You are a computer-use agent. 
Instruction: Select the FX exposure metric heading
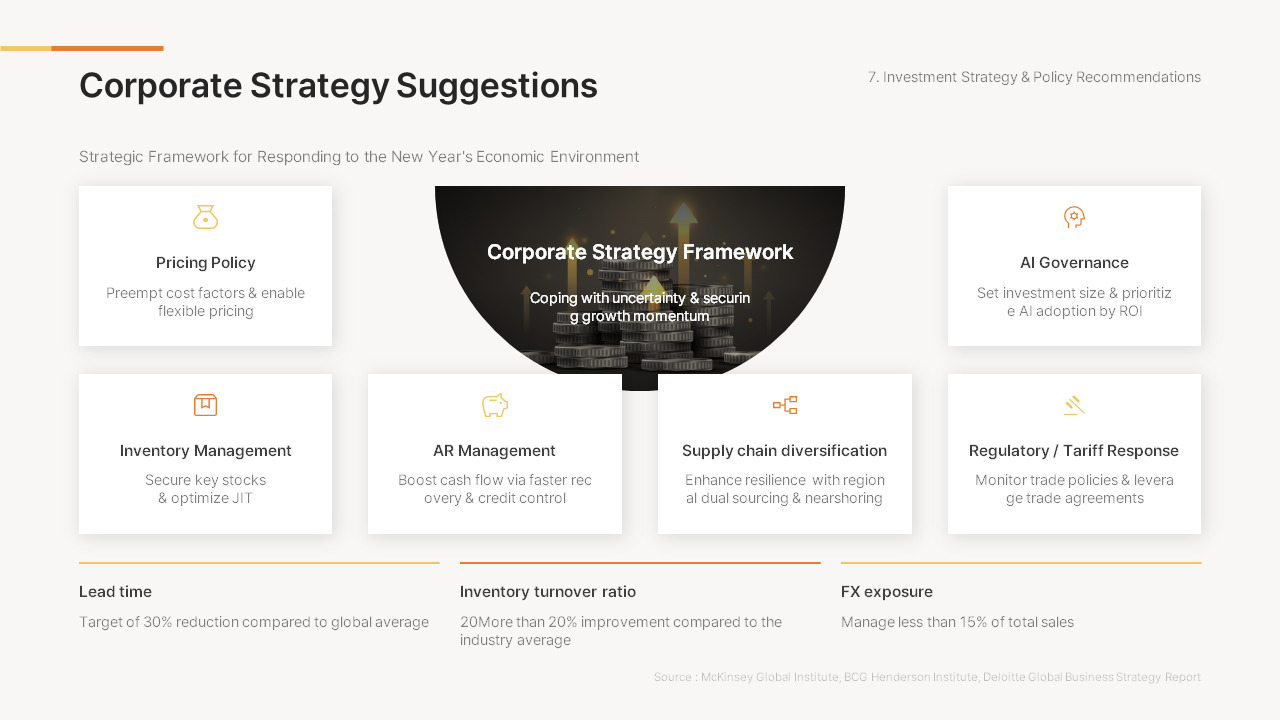pos(887,592)
